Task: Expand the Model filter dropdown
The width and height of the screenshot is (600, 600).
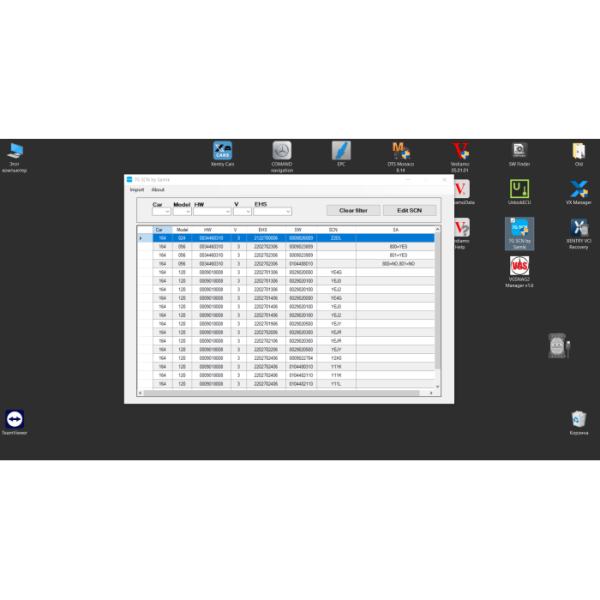Action: 182,212
